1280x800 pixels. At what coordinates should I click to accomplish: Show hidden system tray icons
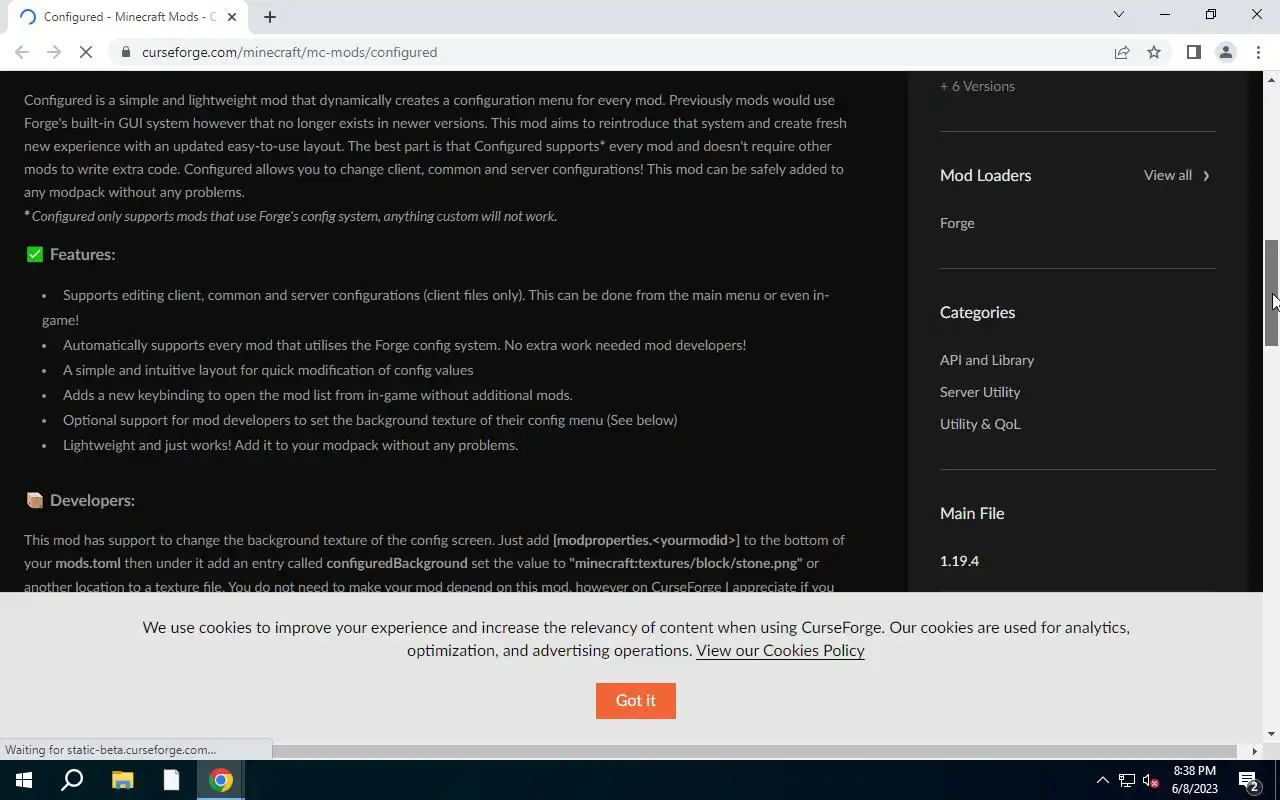(1103, 780)
